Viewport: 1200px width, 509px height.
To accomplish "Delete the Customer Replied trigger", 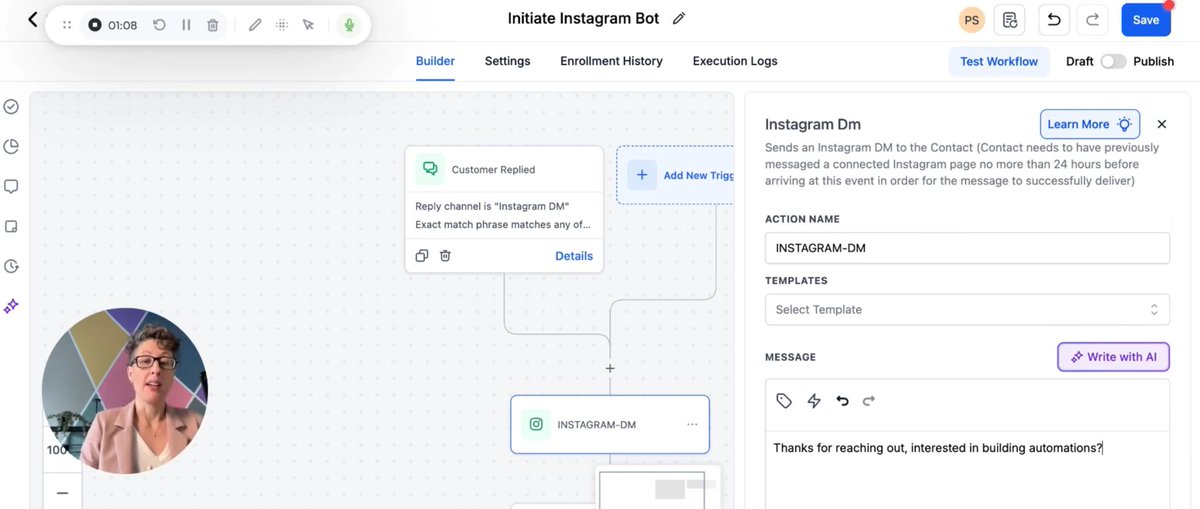I will point(445,256).
